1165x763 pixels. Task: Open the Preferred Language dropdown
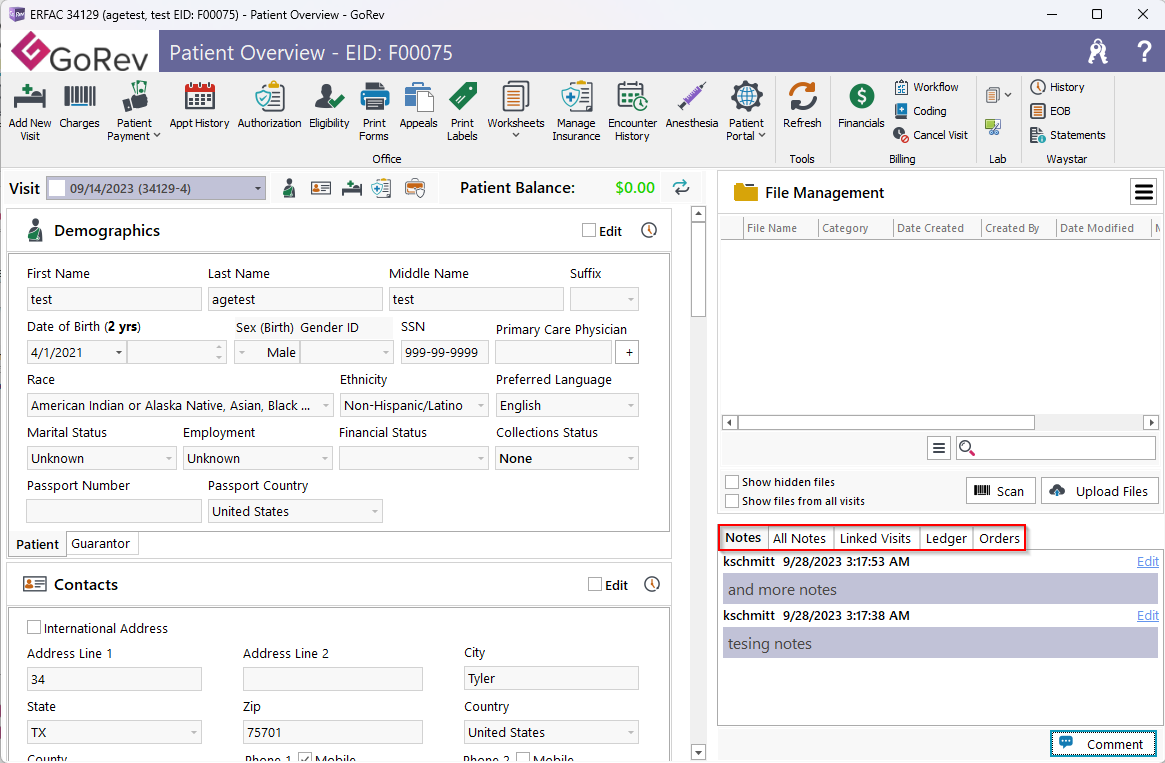(631, 406)
